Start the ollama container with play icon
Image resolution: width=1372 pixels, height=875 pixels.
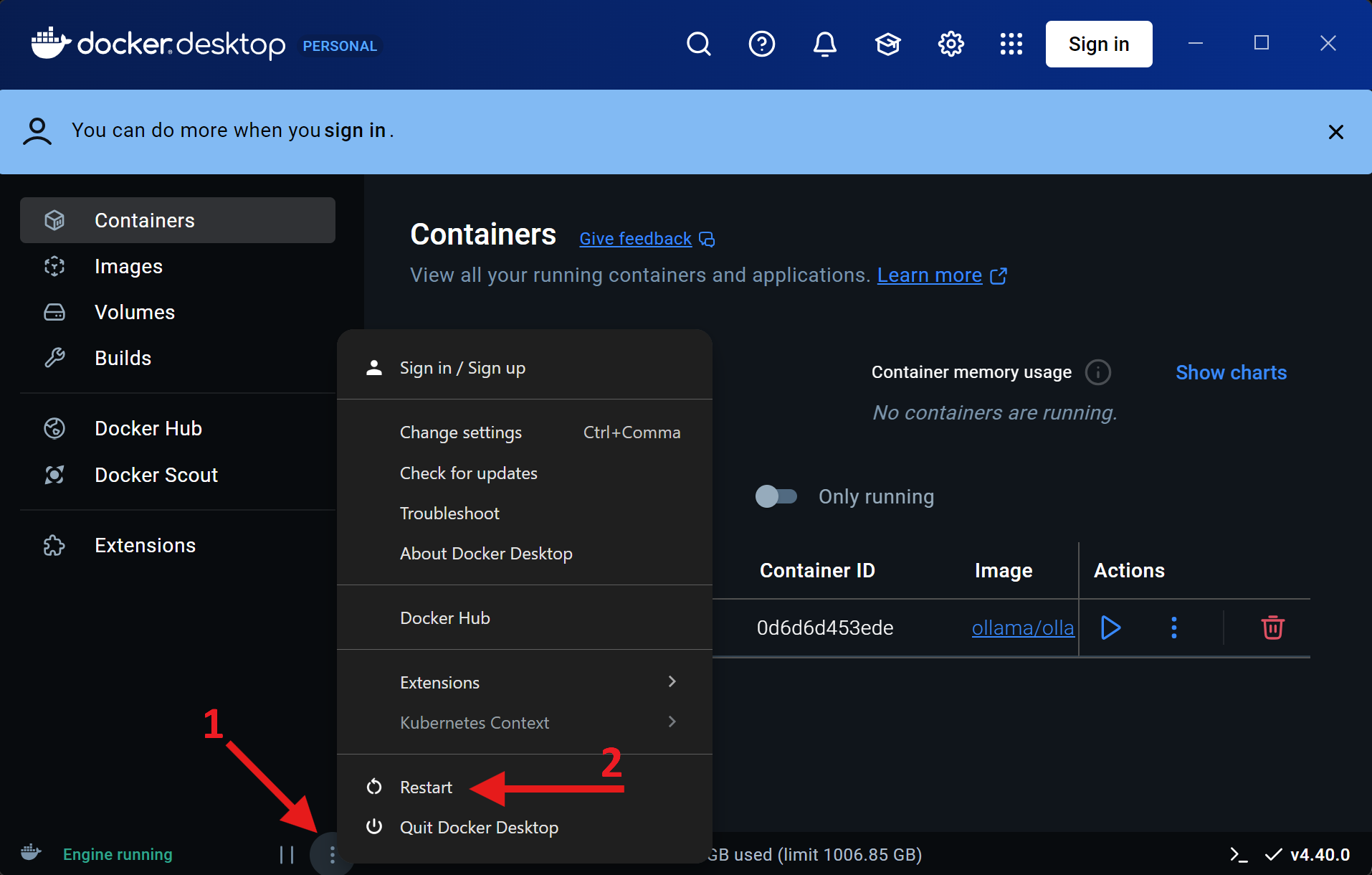[1110, 628]
